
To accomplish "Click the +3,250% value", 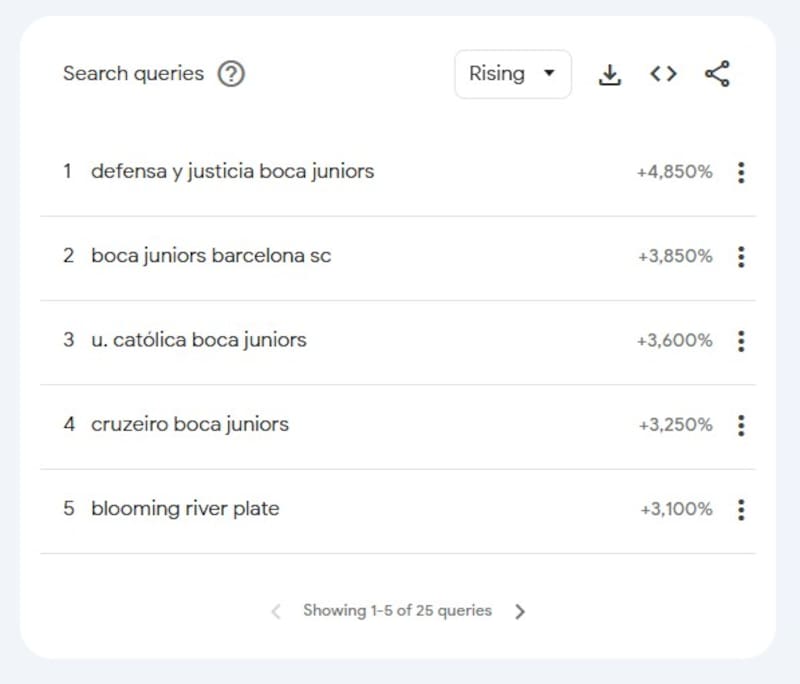I will [x=676, y=424].
